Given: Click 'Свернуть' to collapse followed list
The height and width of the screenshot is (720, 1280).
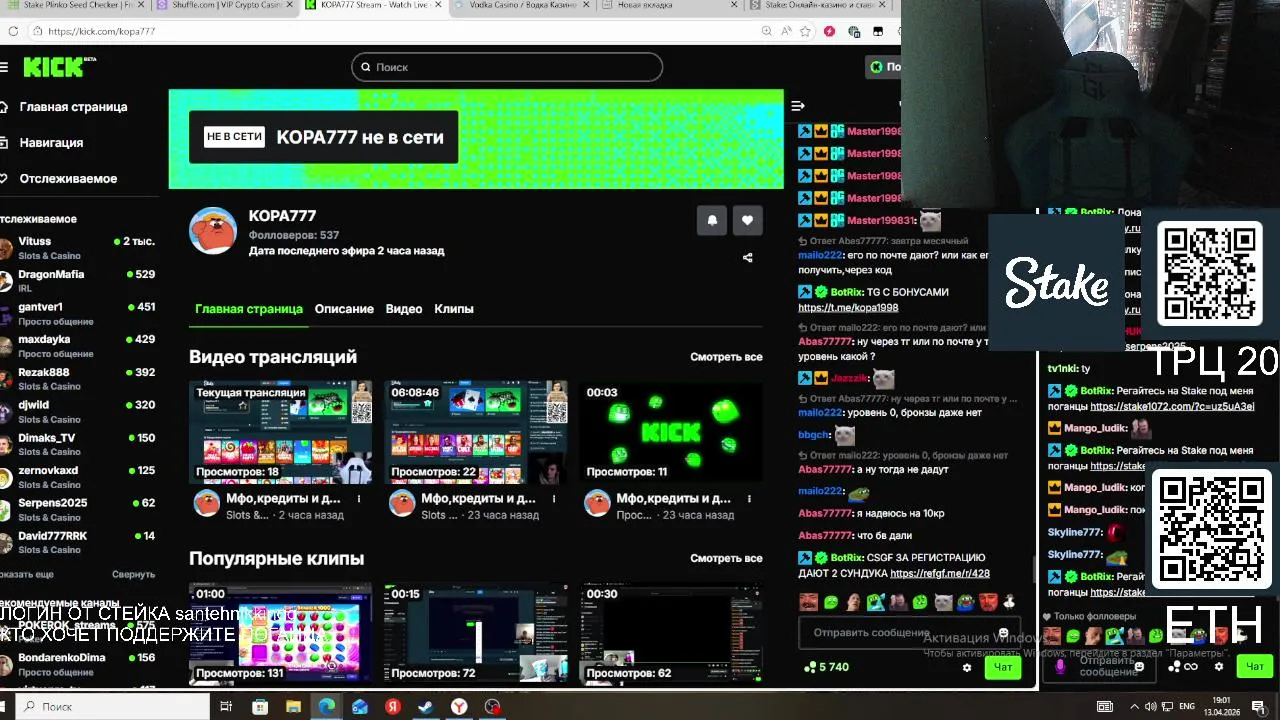Looking at the screenshot, I should coord(133,575).
